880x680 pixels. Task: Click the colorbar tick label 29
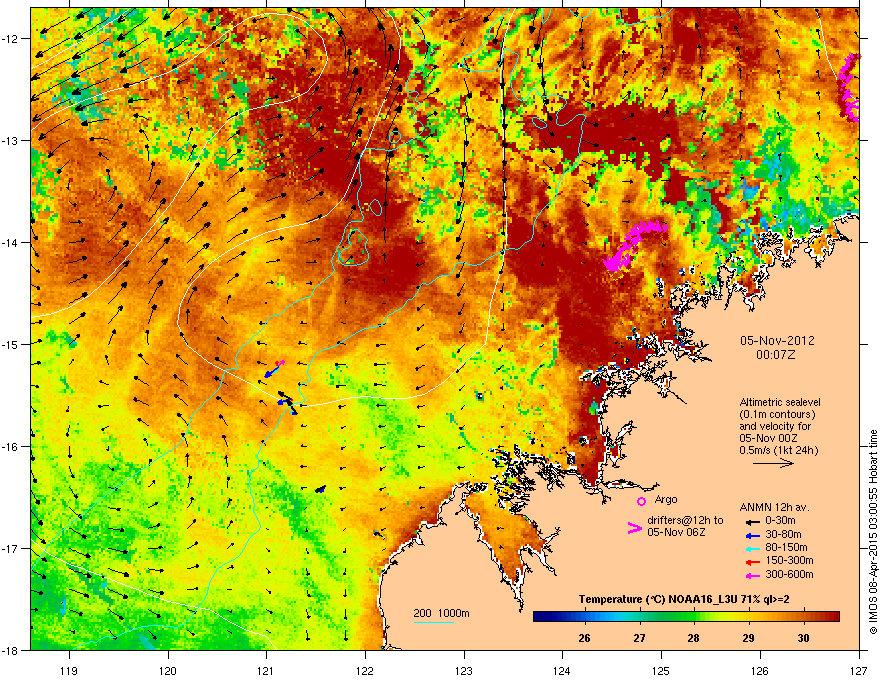748,638
